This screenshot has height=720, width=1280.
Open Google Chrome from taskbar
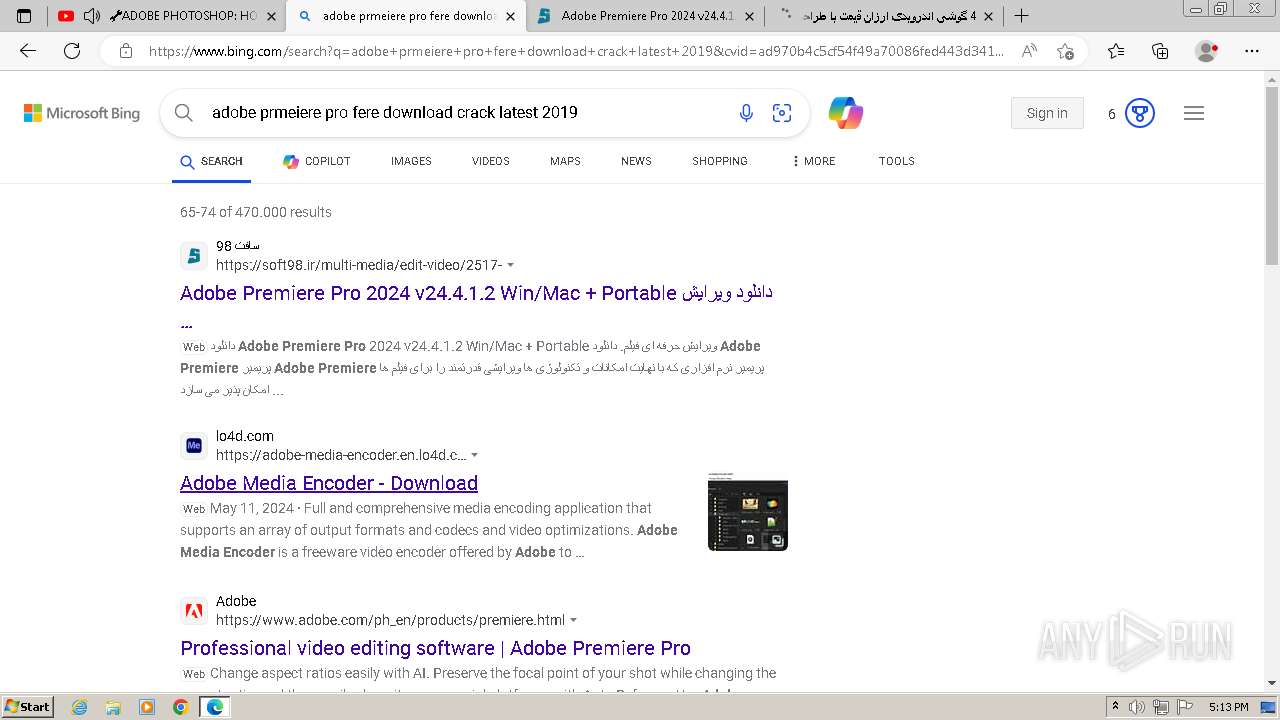pyautogui.click(x=180, y=707)
